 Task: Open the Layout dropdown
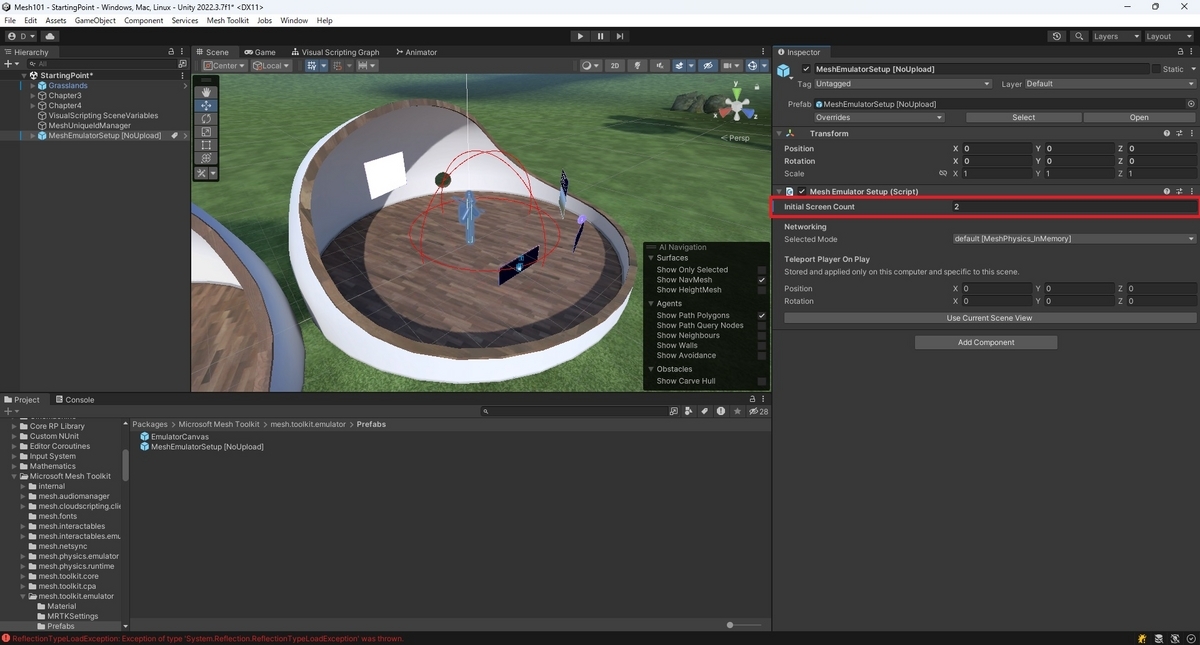pos(1169,36)
